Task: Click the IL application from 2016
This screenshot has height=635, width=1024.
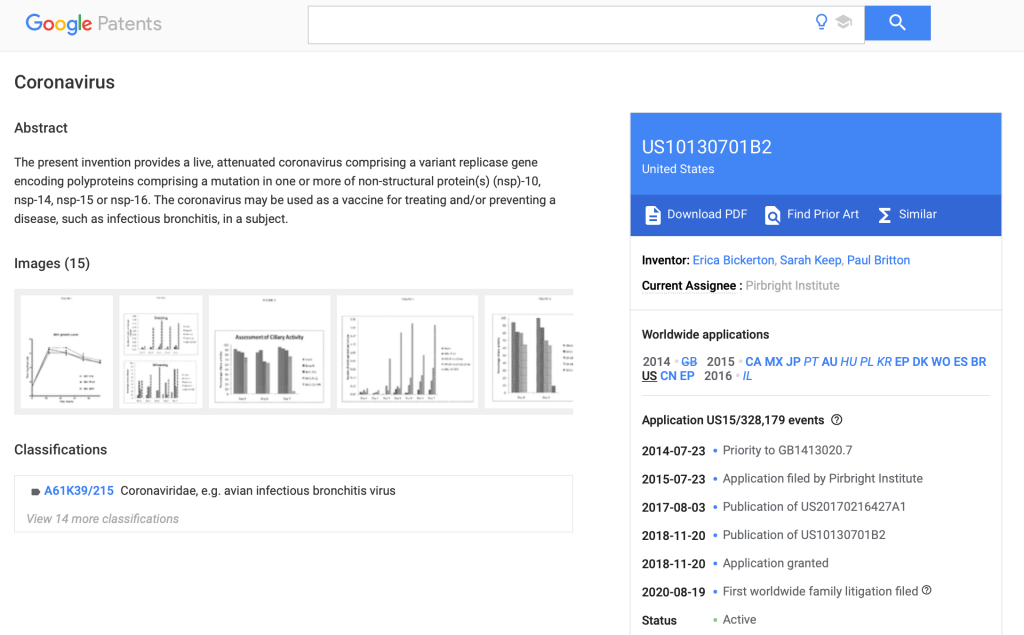Action: 747,376
